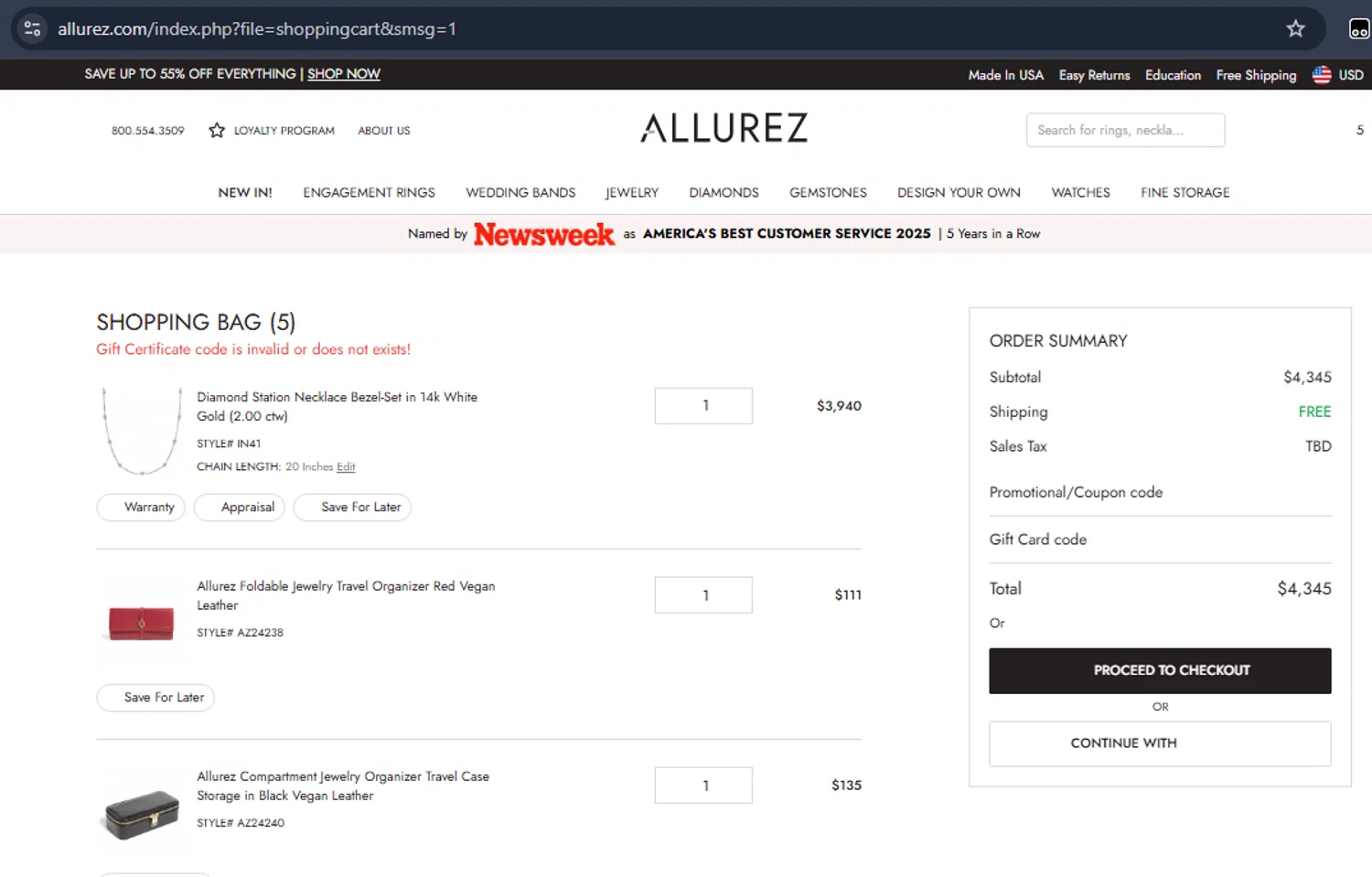
Task: Click the necklace quantity field
Action: click(703, 405)
